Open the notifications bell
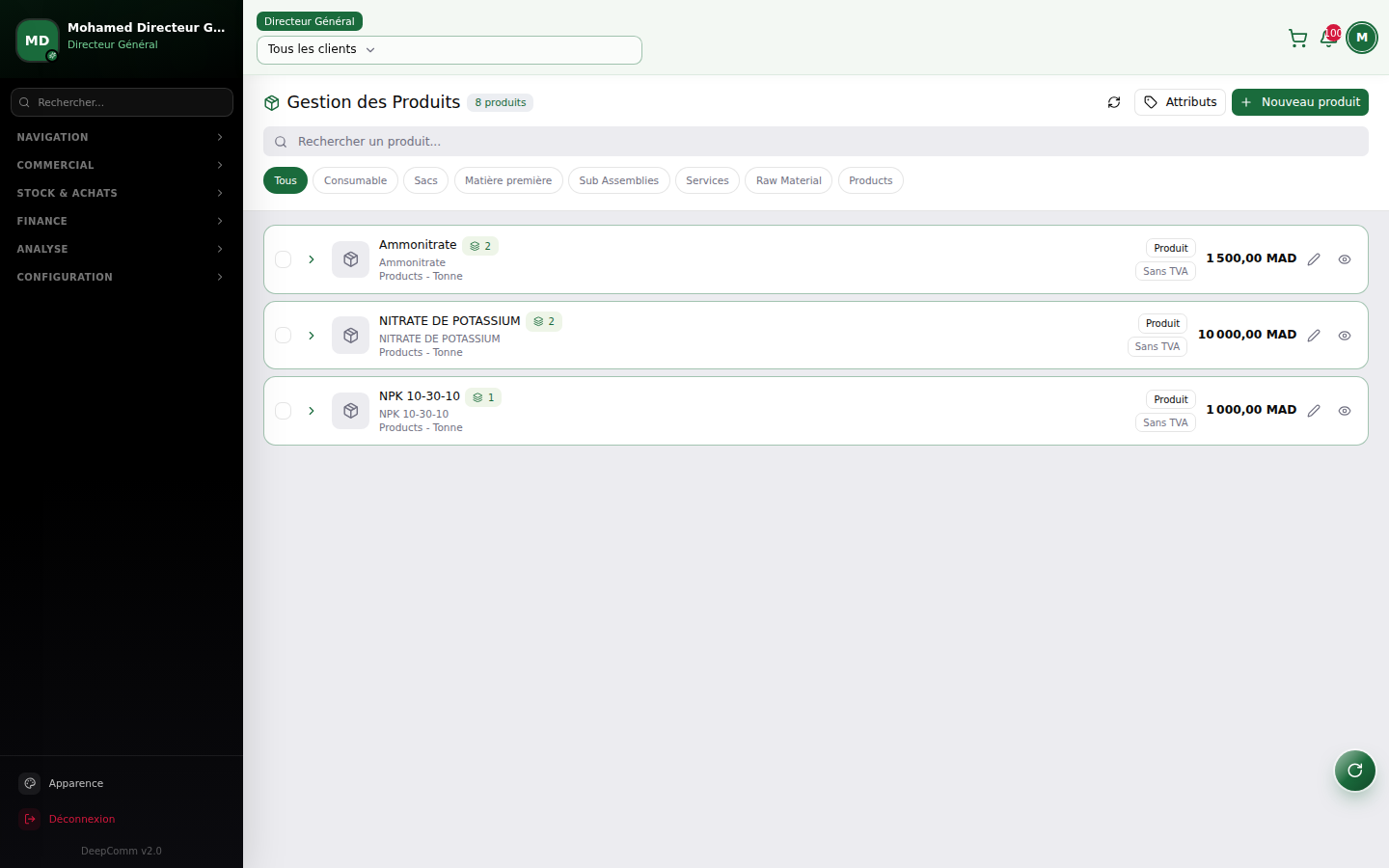This screenshot has height=868, width=1389. 1328,39
